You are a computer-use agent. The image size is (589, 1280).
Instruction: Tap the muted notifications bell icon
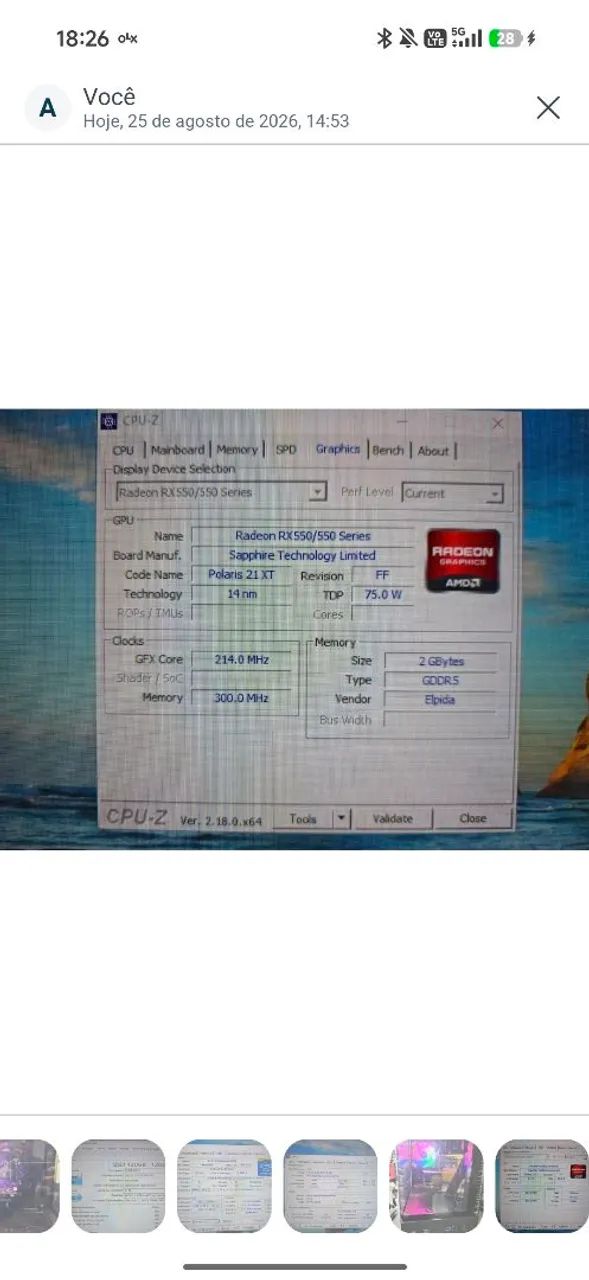408,38
